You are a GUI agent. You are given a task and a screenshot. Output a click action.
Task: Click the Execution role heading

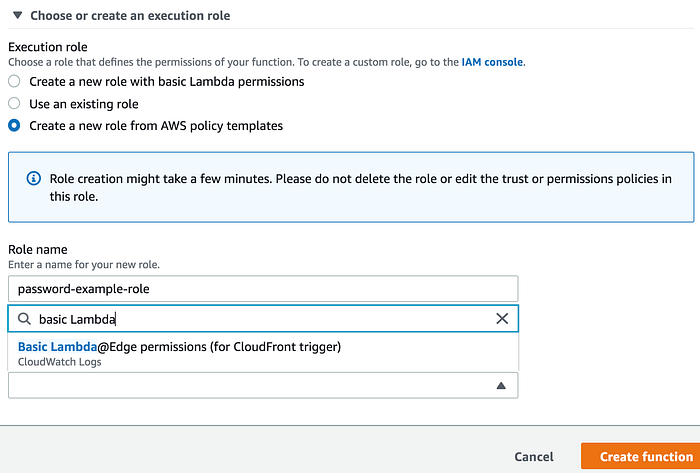[47, 46]
